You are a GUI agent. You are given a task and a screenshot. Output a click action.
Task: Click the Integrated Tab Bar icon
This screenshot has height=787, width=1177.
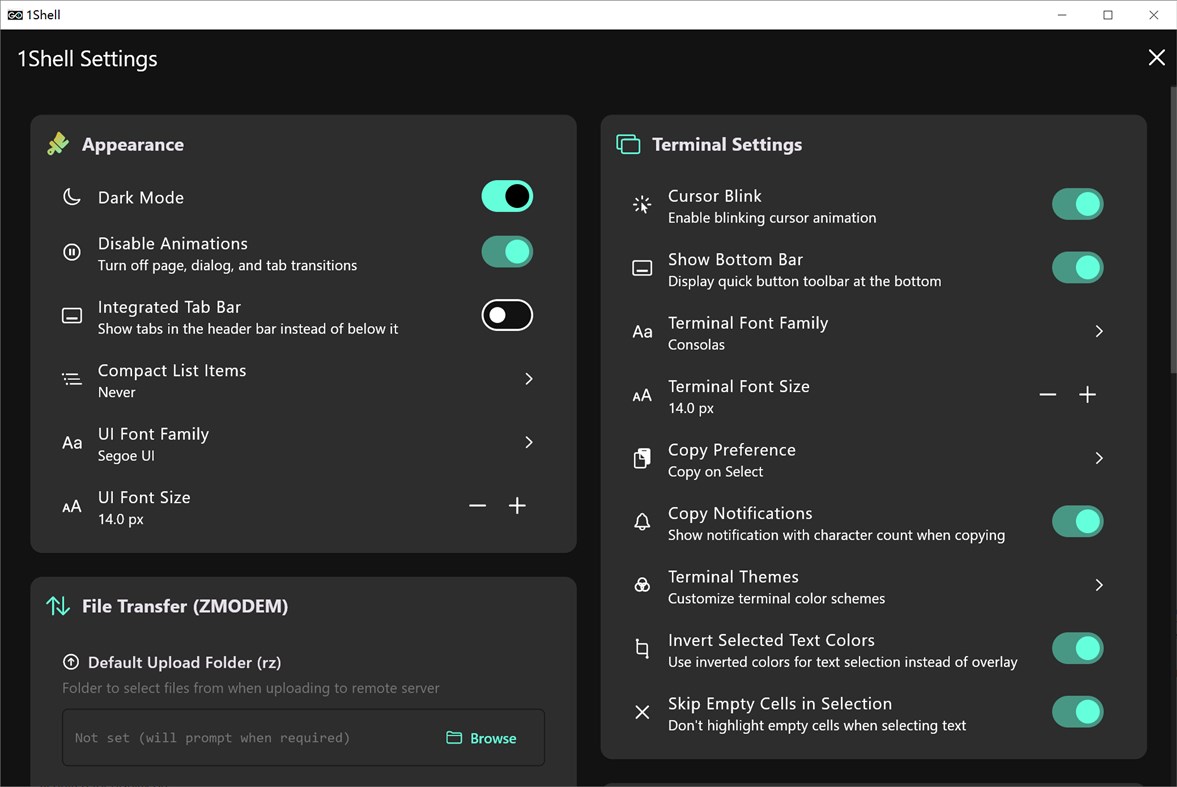click(x=71, y=315)
